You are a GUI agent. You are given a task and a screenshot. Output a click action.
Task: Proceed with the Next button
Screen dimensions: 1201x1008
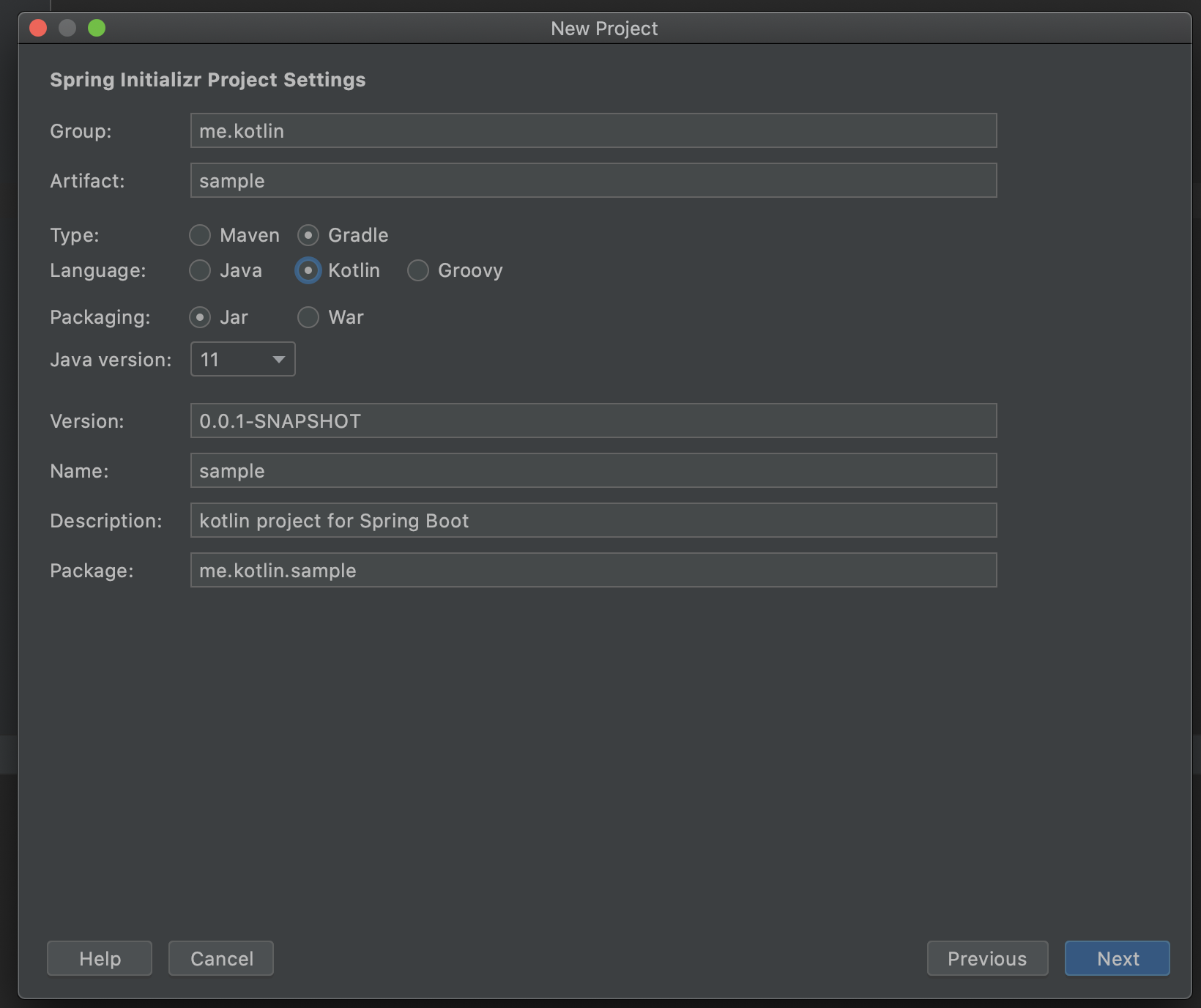point(1118,958)
